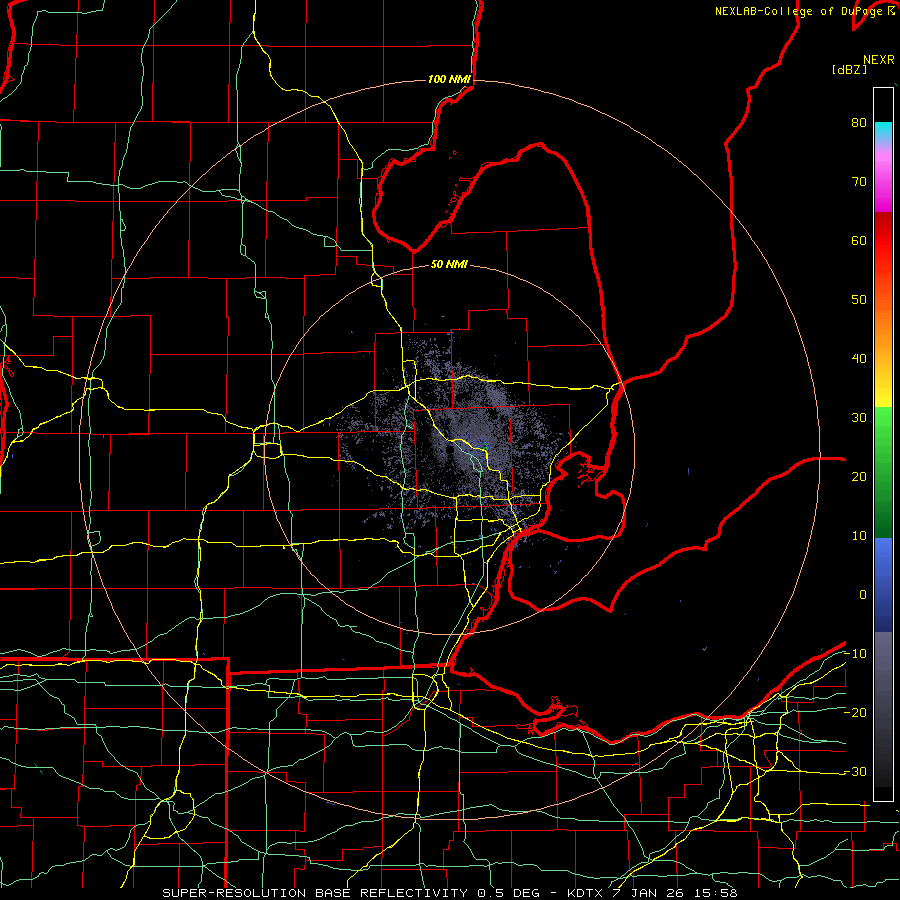This screenshot has width=900, height=900.
Task: Click the 'KDTX' radar site identifier in caption
Action: click(587, 893)
